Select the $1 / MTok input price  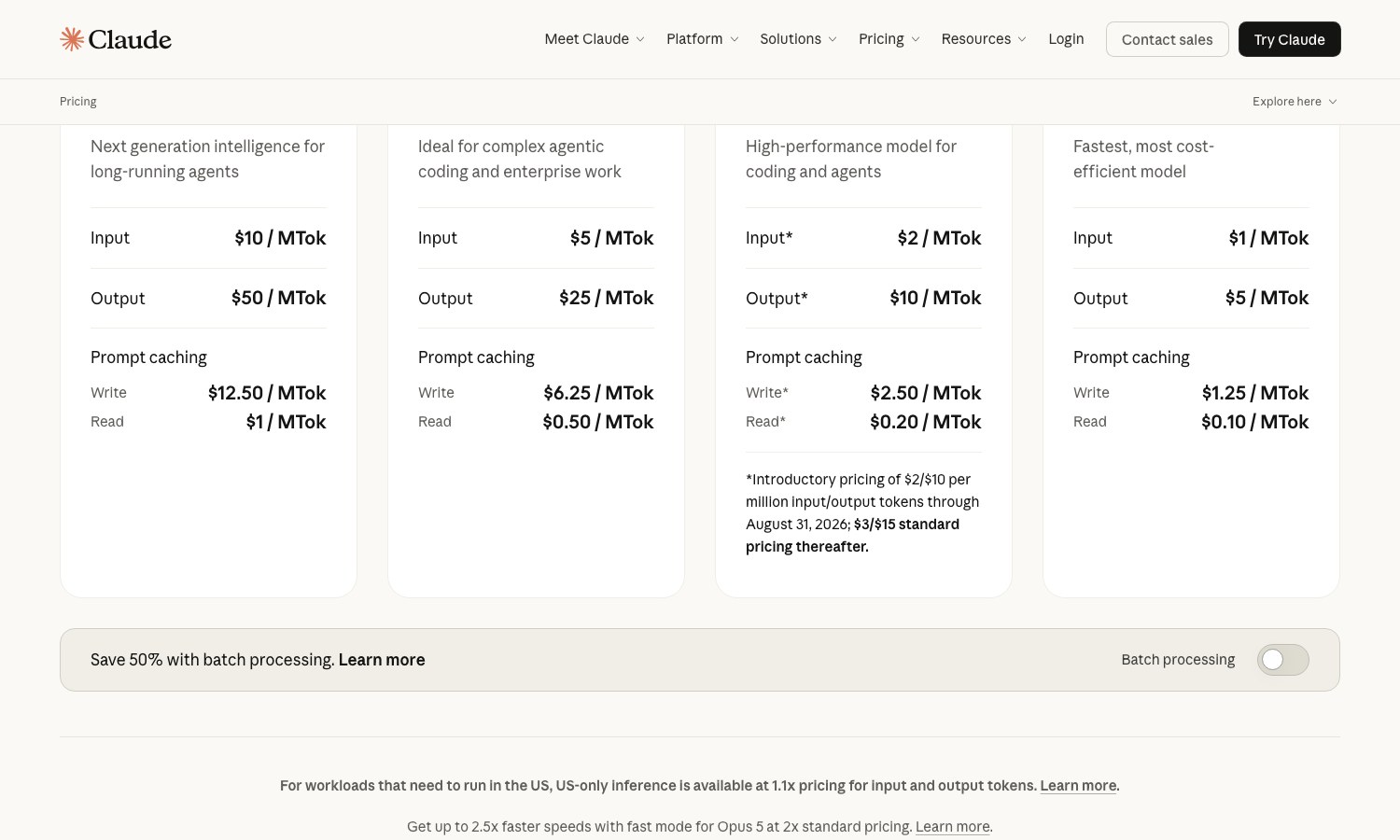tap(1268, 238)
